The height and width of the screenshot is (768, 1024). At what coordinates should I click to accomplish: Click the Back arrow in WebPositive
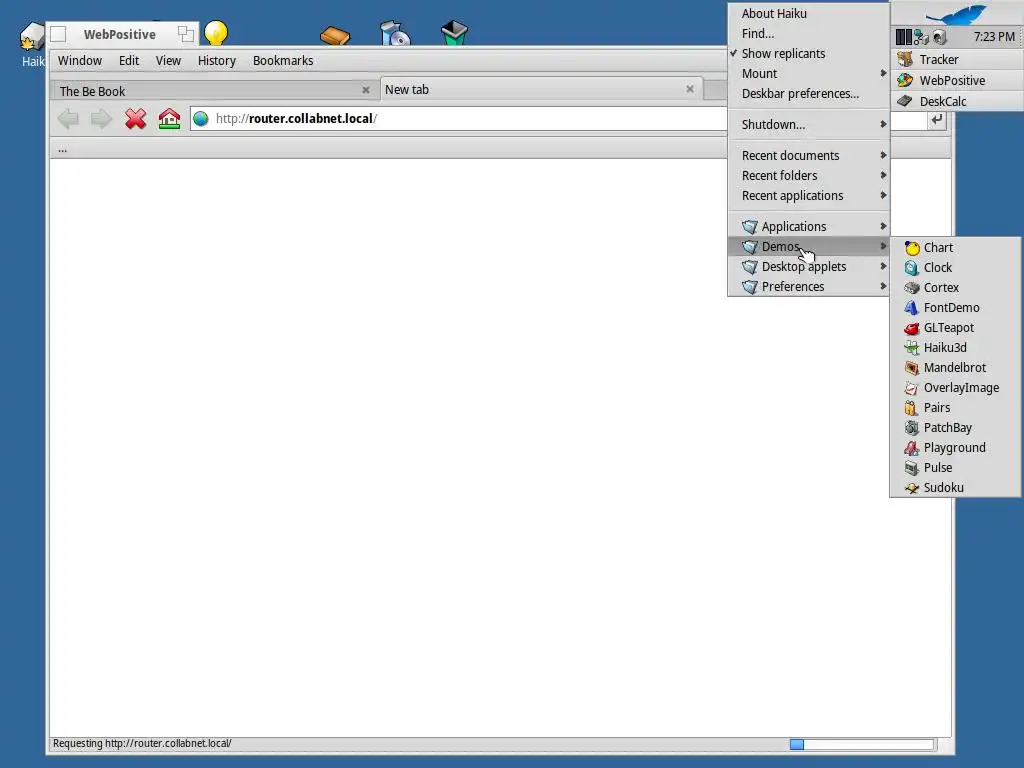tap(68, 119)
